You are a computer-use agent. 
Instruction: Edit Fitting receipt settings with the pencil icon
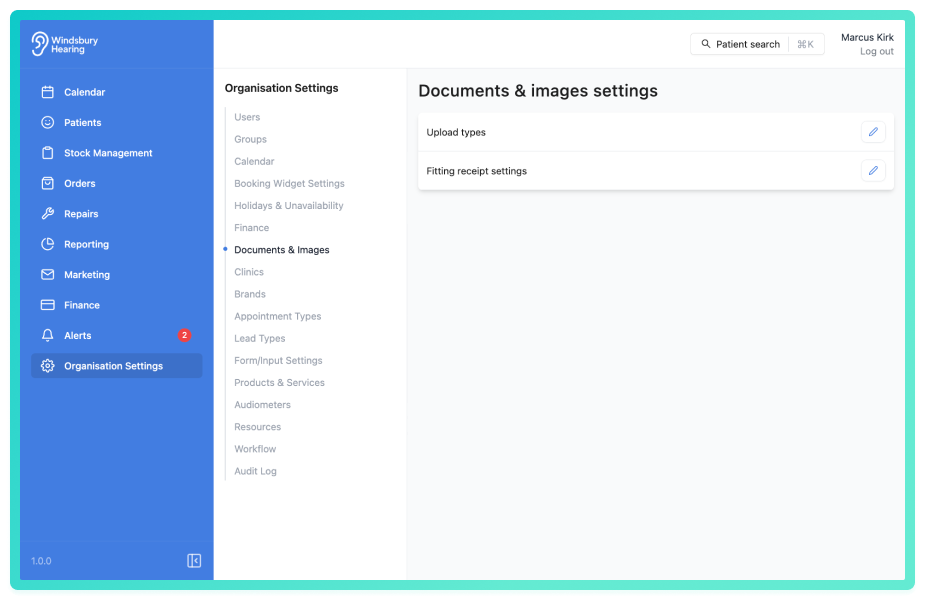tap(873, 171)
